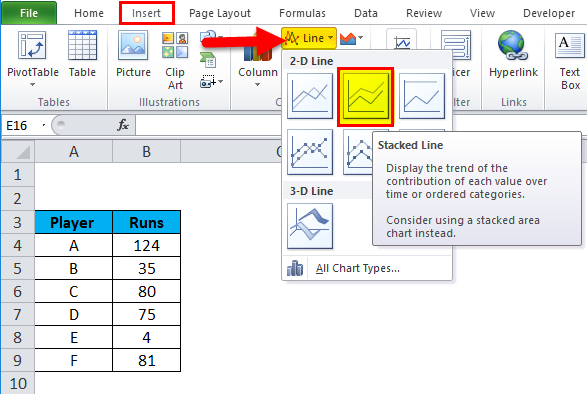Choose Stacked Line with Markers chart
The width and height of the screenshot is (587, 394).
(358, 153)
